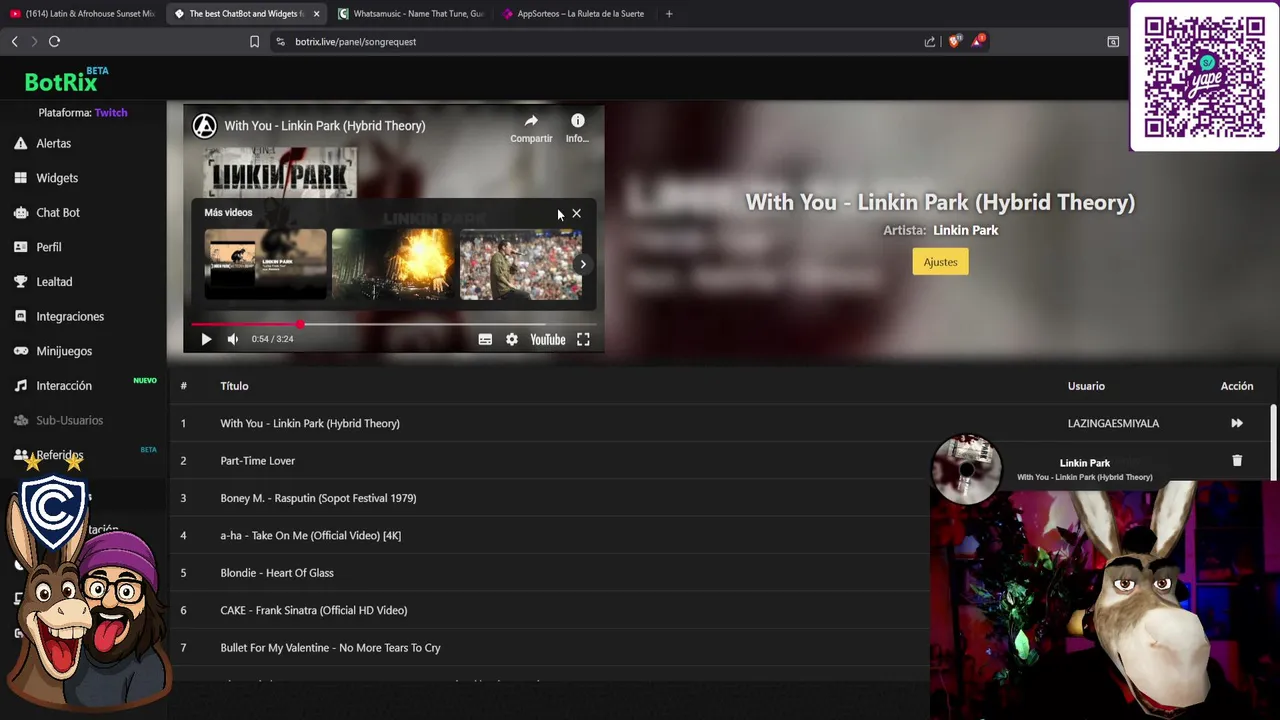Select Boney M. - Rasputin row
The image size is (1280, 720).
[548, 498]
